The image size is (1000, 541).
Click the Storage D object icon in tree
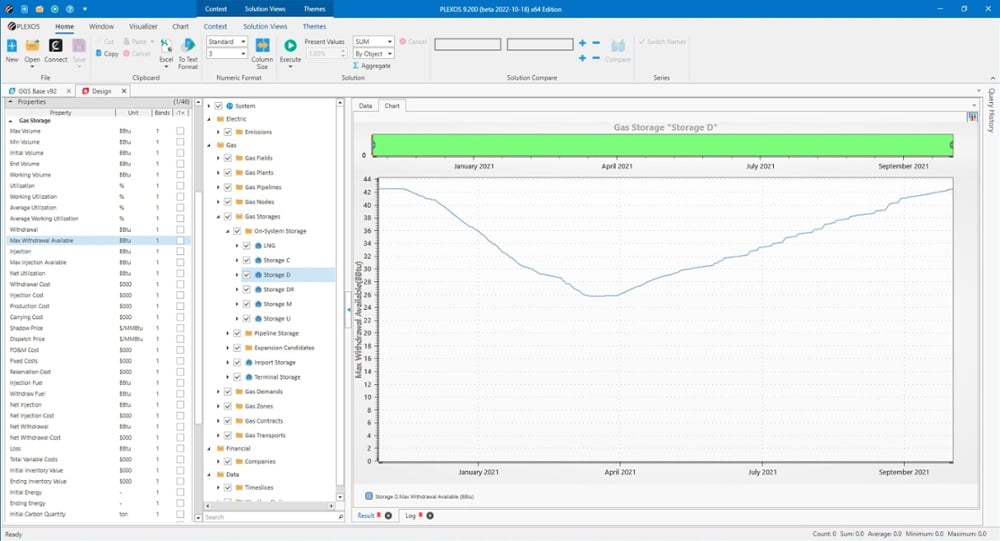click(258, 275)
